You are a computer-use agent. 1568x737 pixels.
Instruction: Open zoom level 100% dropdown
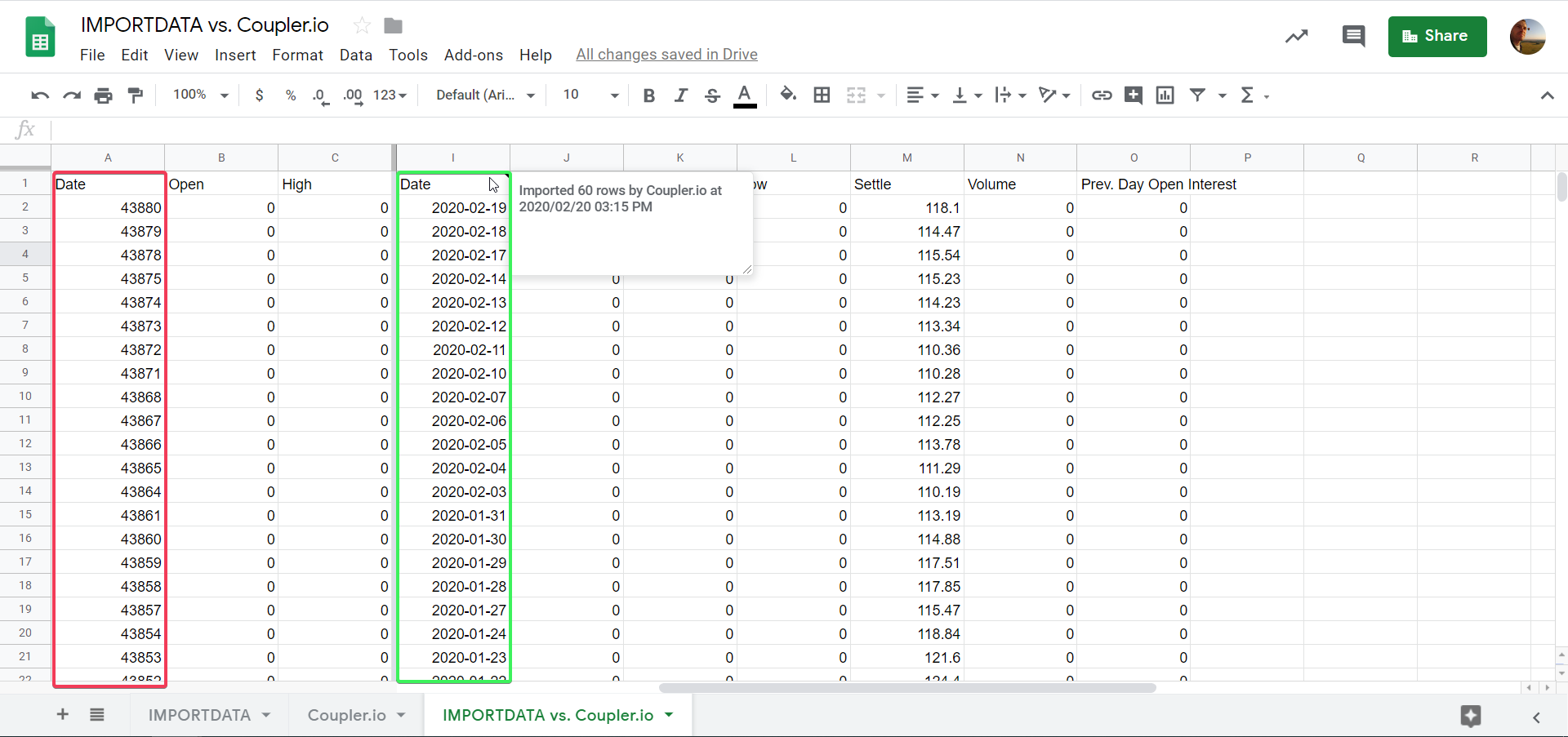click(200, 95)
